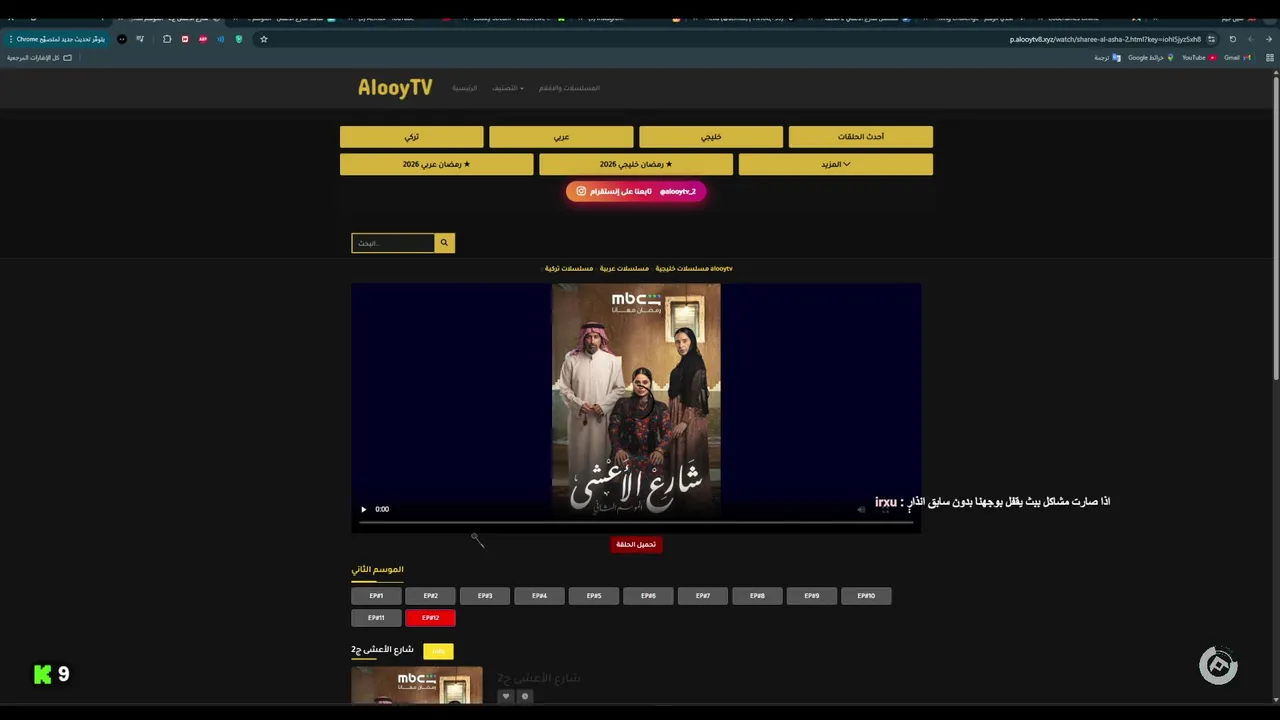Reload the page with browser refresh icon

click(x=1232, y=39)
